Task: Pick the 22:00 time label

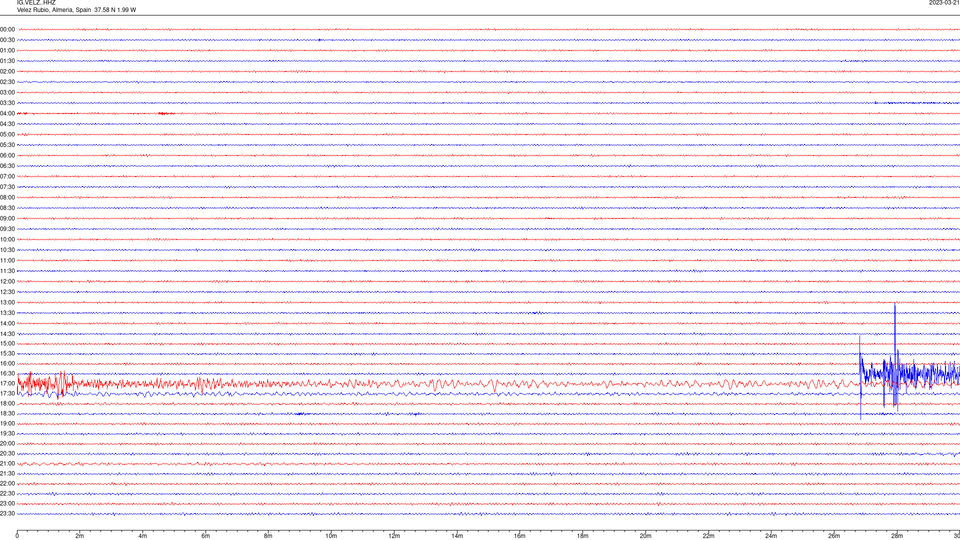Action: [7, 484]
